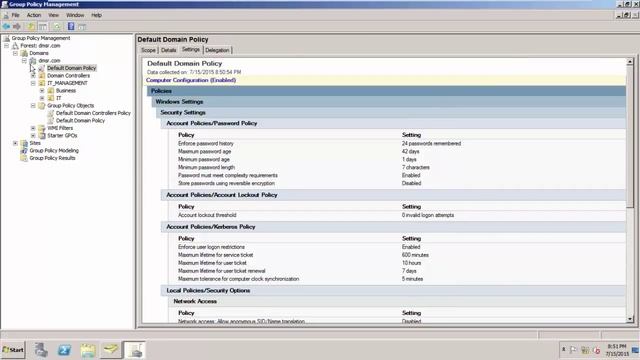Expand the IT organizational unit
This screenshot has width=640, height=360.
tap(42, 98)
